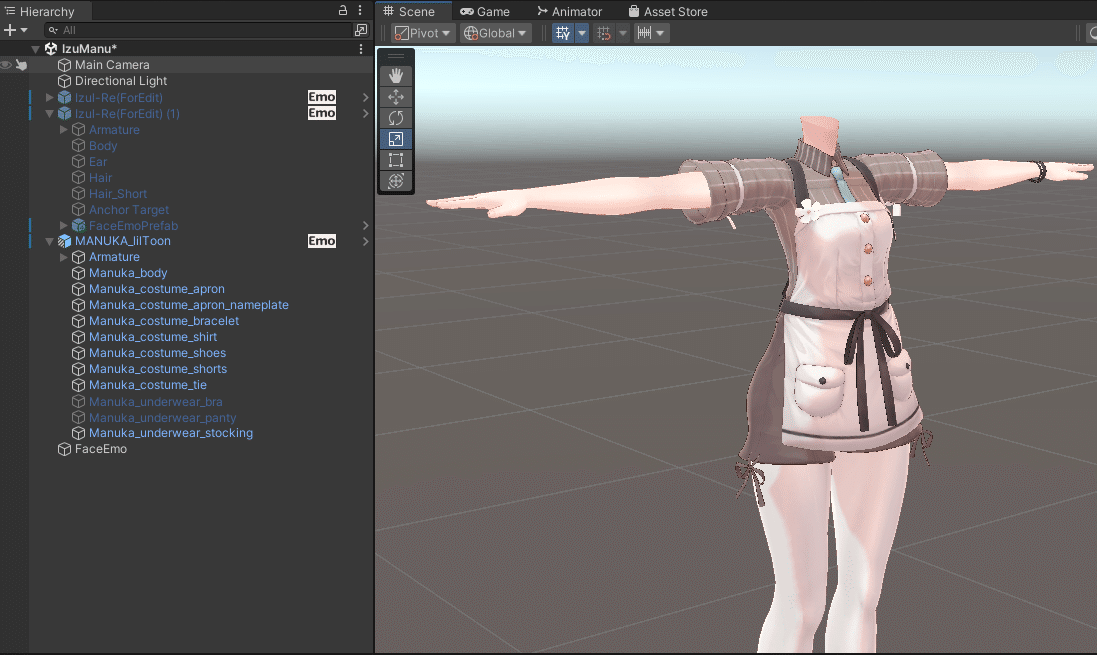
Task: Click the Hierarchy panel lock icon
Action: click(342, 10)
